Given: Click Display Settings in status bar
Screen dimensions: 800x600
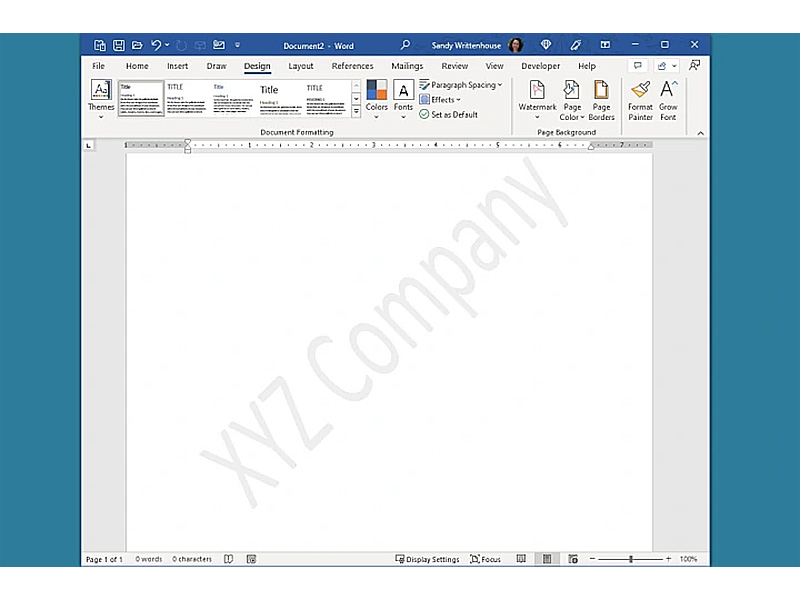Looking at the screenshot, I should click(x=428, y=559).
